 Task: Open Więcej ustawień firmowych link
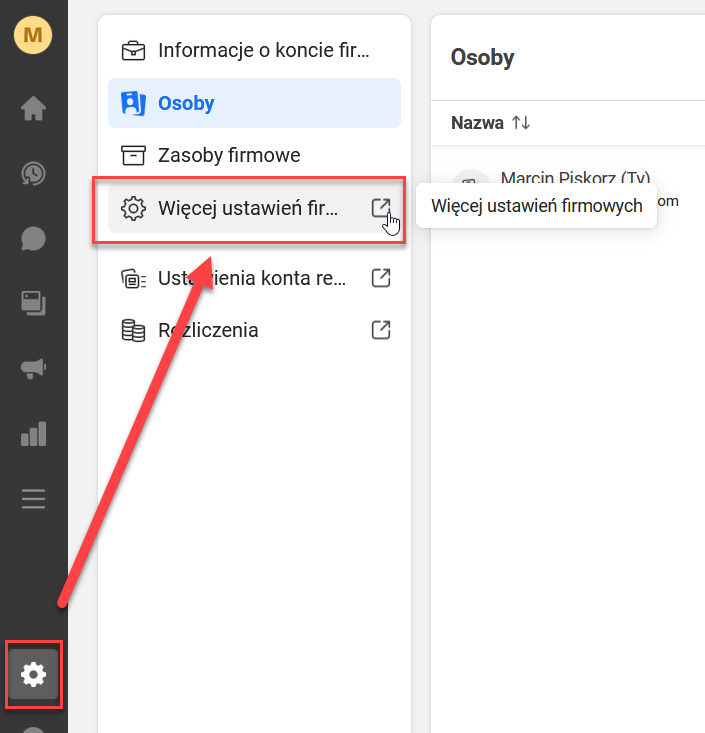click(248, 208)
